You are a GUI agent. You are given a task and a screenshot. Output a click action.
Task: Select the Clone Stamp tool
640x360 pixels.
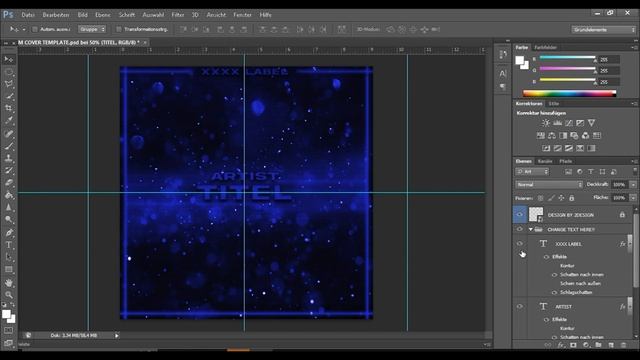click(9, 158)
